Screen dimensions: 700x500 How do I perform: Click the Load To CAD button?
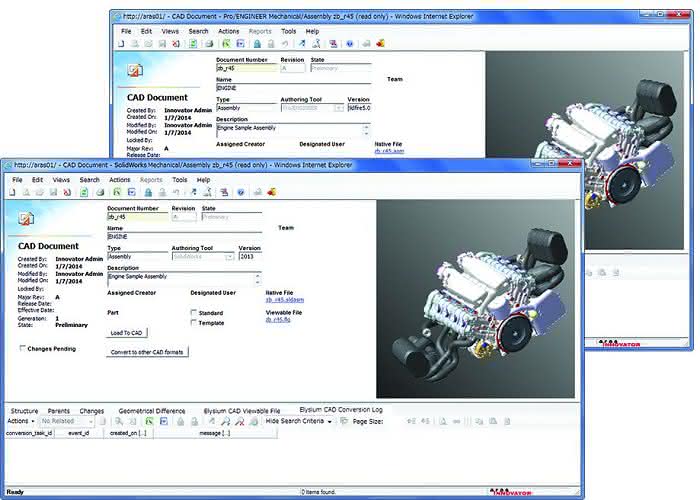[126, 333]
